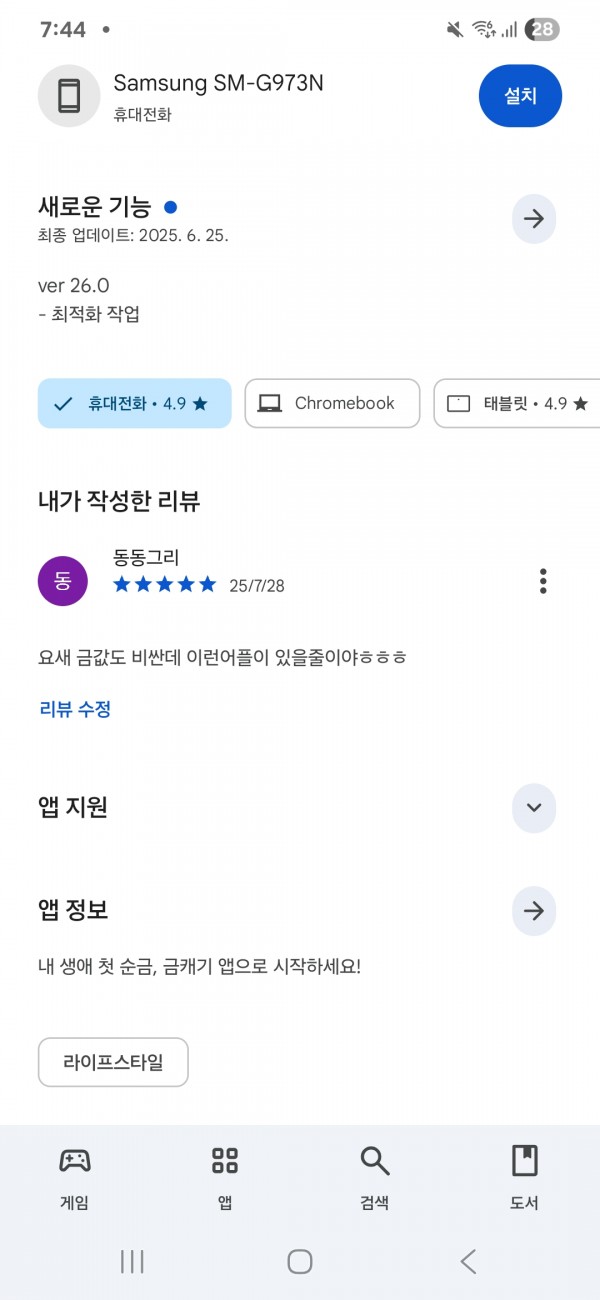Switch to the 게임 tab
The image size is (600, 1300).
pos(75,1177)
